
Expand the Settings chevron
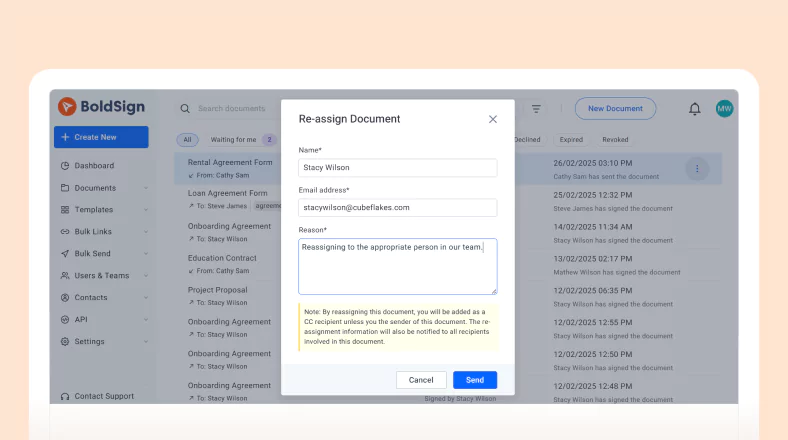tap(146, 342)
